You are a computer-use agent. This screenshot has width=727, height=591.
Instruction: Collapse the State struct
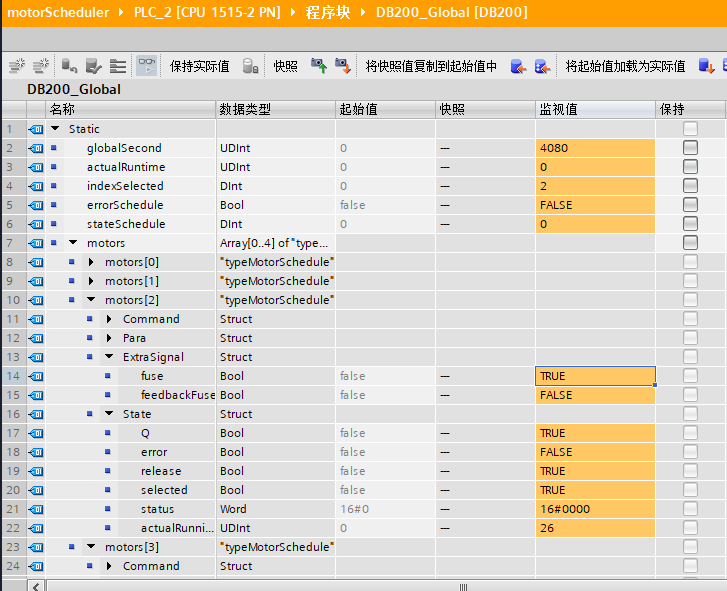point(109,413)
